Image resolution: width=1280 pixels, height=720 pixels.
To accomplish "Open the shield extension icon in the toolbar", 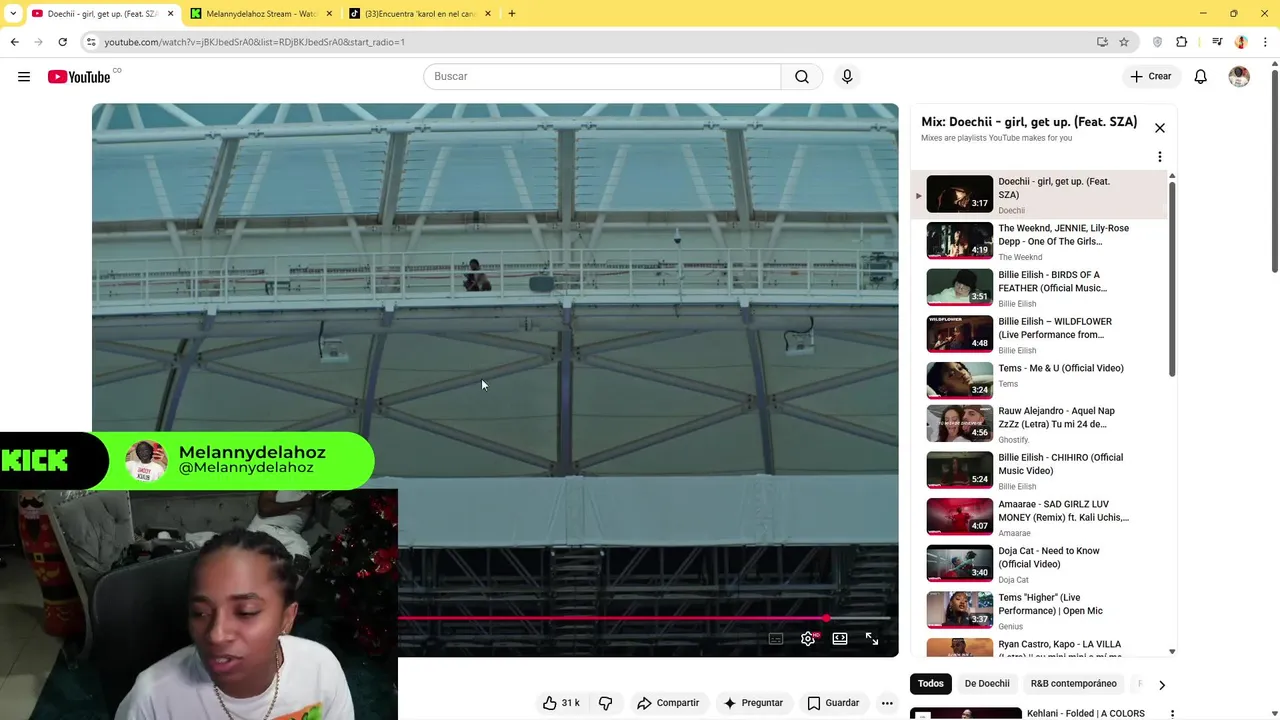I will pos(1158,42).
